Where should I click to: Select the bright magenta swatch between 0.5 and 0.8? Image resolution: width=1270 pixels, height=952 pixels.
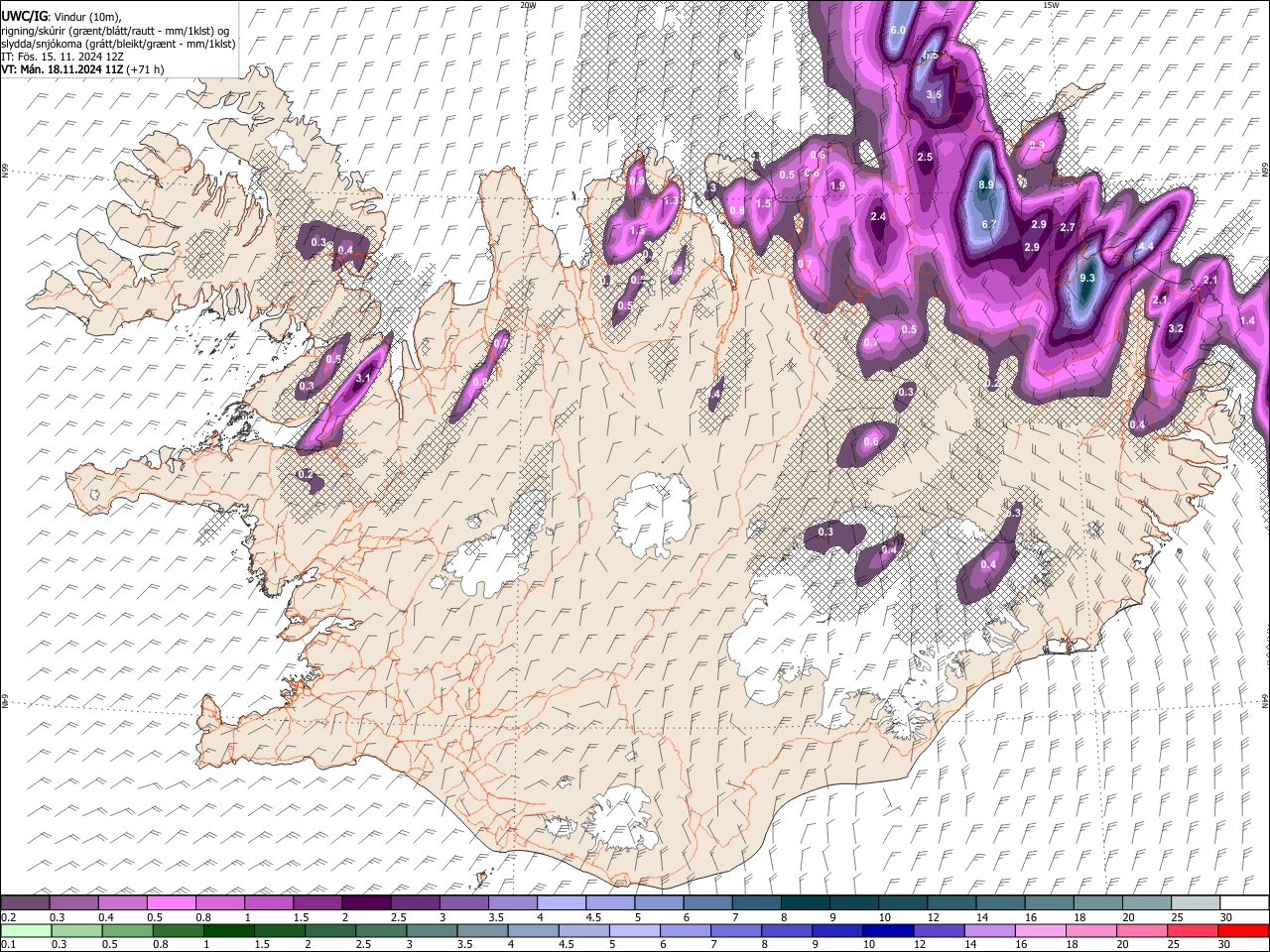point(172,902)
